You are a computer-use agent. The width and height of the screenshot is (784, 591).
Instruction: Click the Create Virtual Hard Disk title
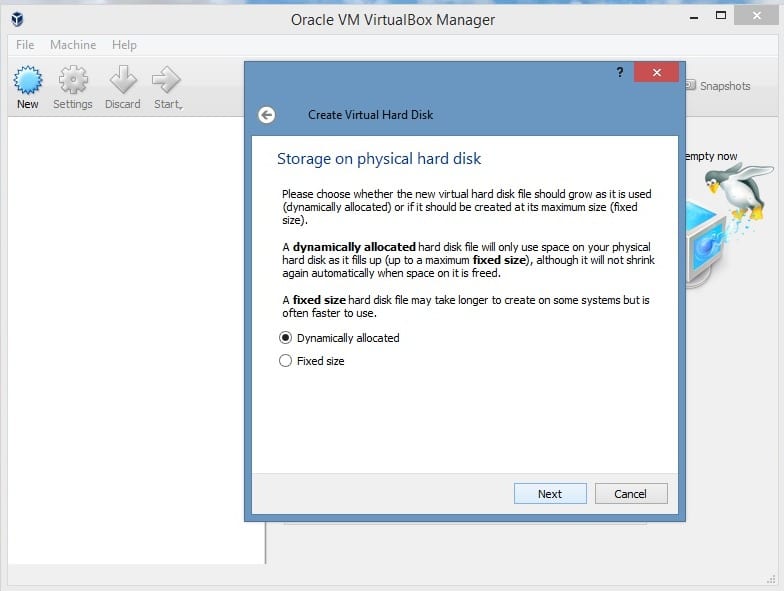tap(370, 115)
